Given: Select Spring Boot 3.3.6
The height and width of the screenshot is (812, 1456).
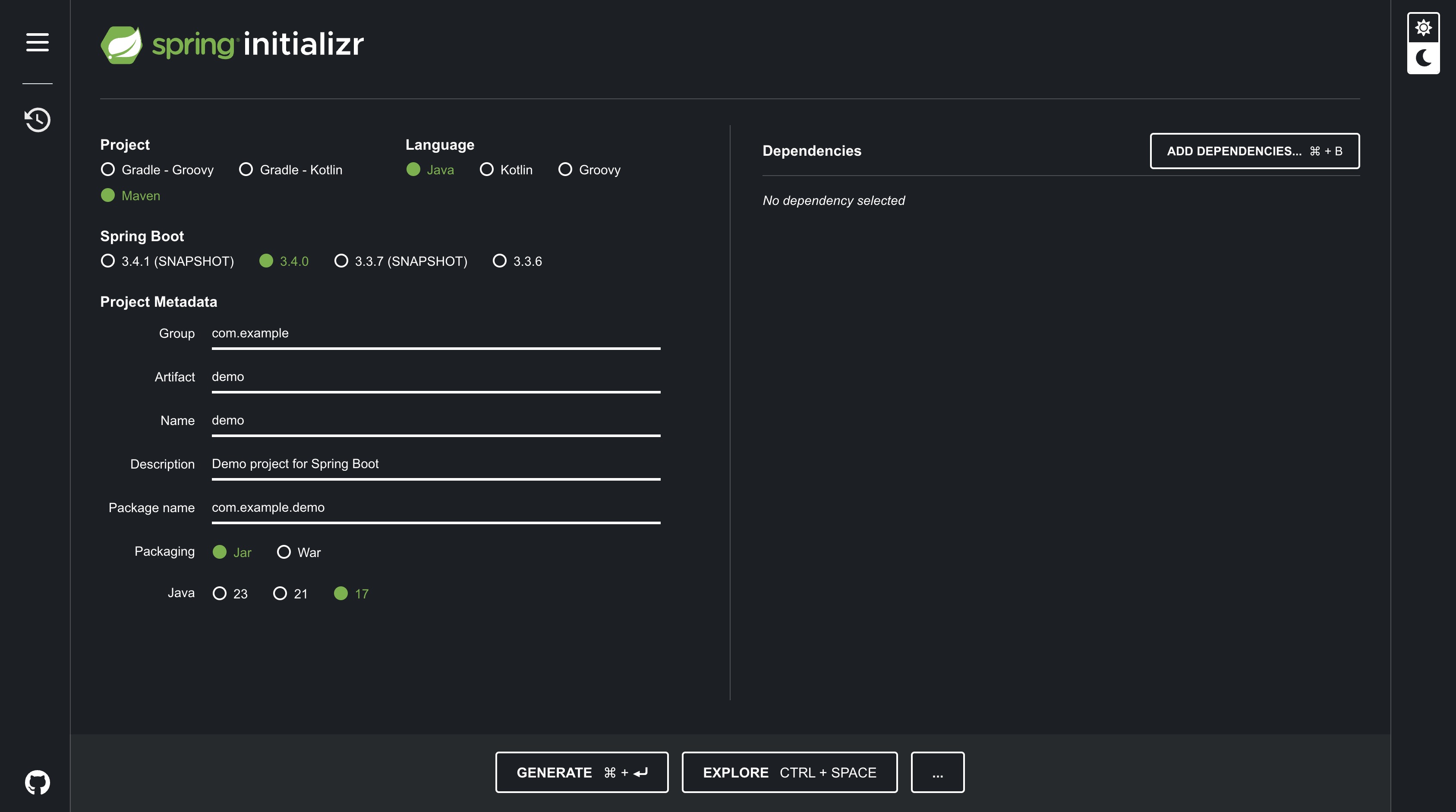Looking at the screenshot, I should pyautogui.click(x=517, y=261).
